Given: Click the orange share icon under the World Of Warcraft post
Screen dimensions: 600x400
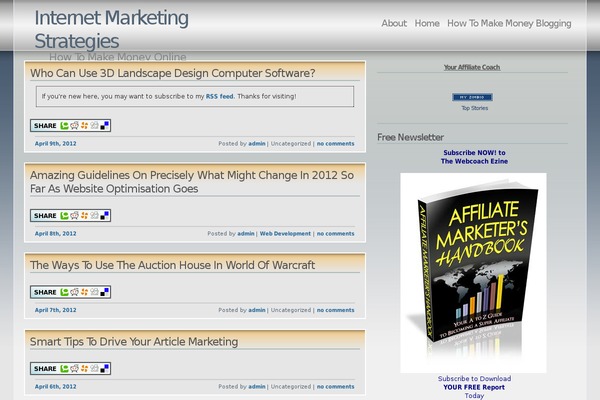Looking at the screenshot, I should (84, 292).
